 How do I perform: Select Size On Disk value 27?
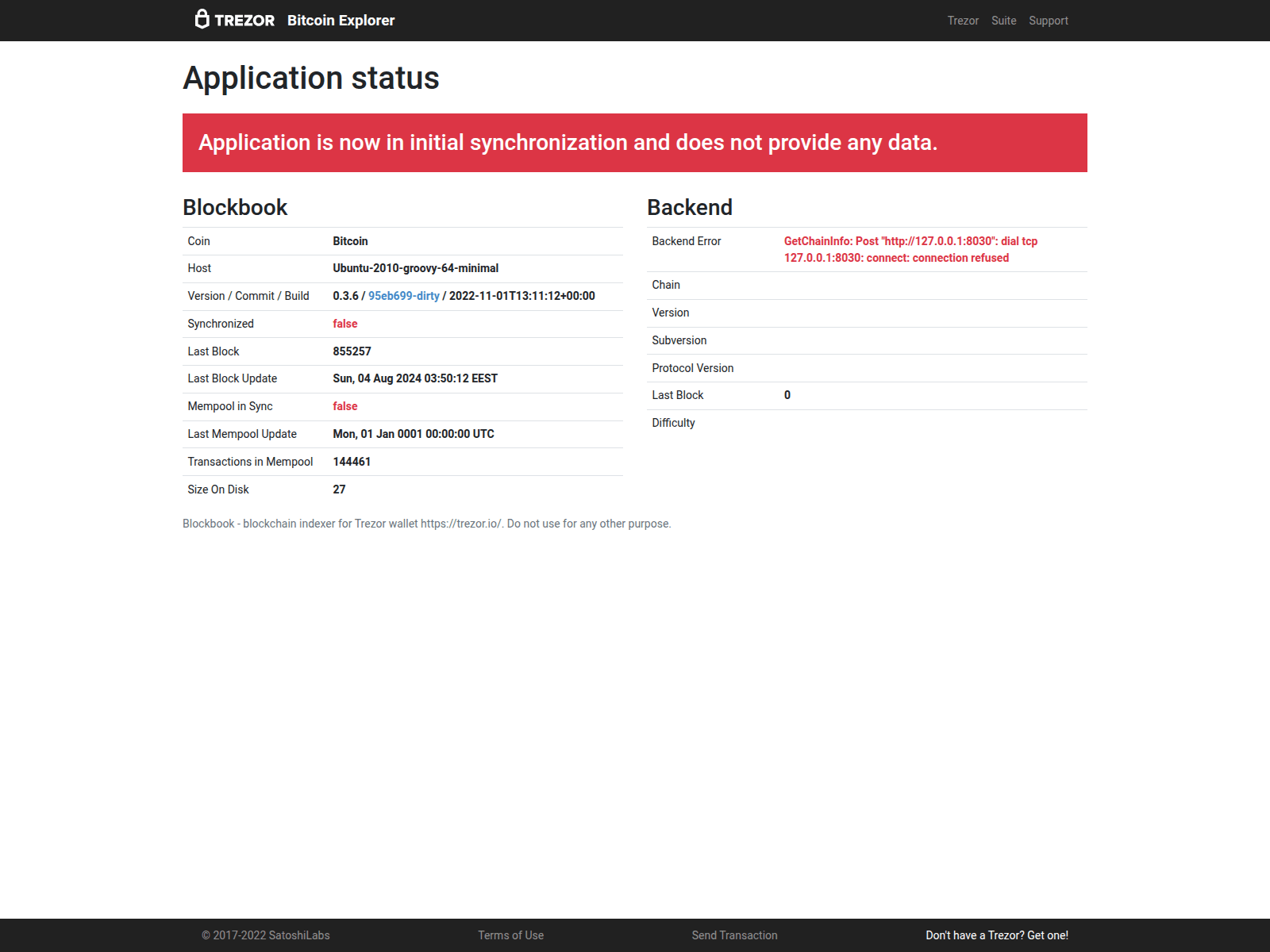(339, 489)
